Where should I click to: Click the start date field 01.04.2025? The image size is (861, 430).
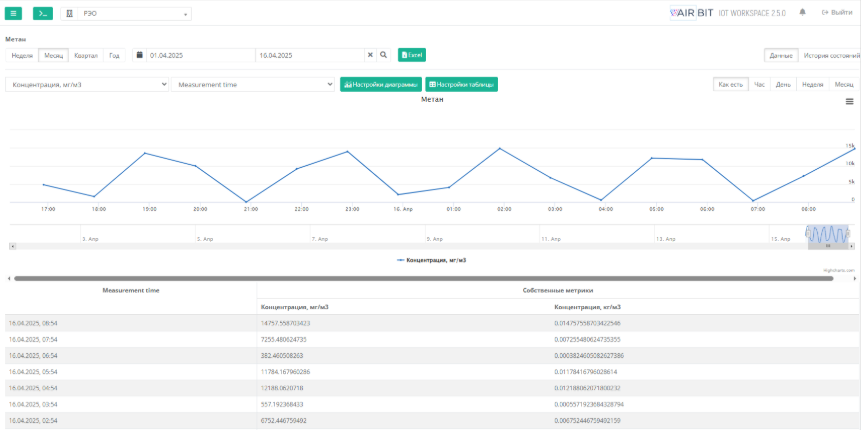(x=199, y=55)
